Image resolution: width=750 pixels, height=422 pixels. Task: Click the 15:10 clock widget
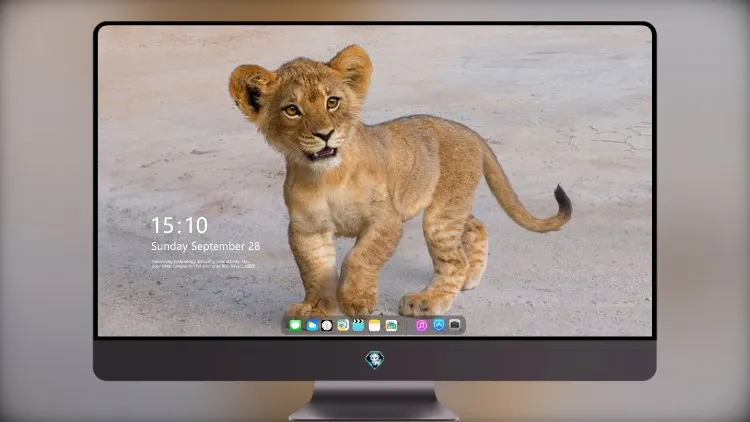tap(179, 225)
